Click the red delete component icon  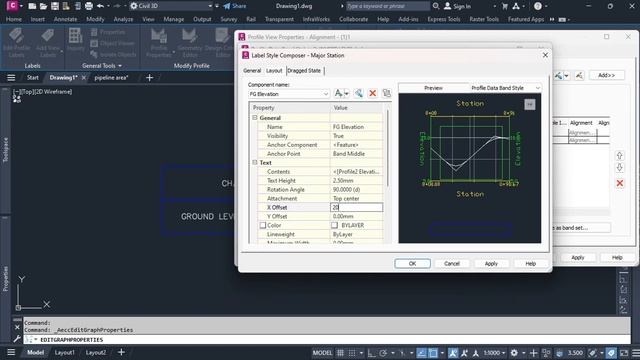372,93
